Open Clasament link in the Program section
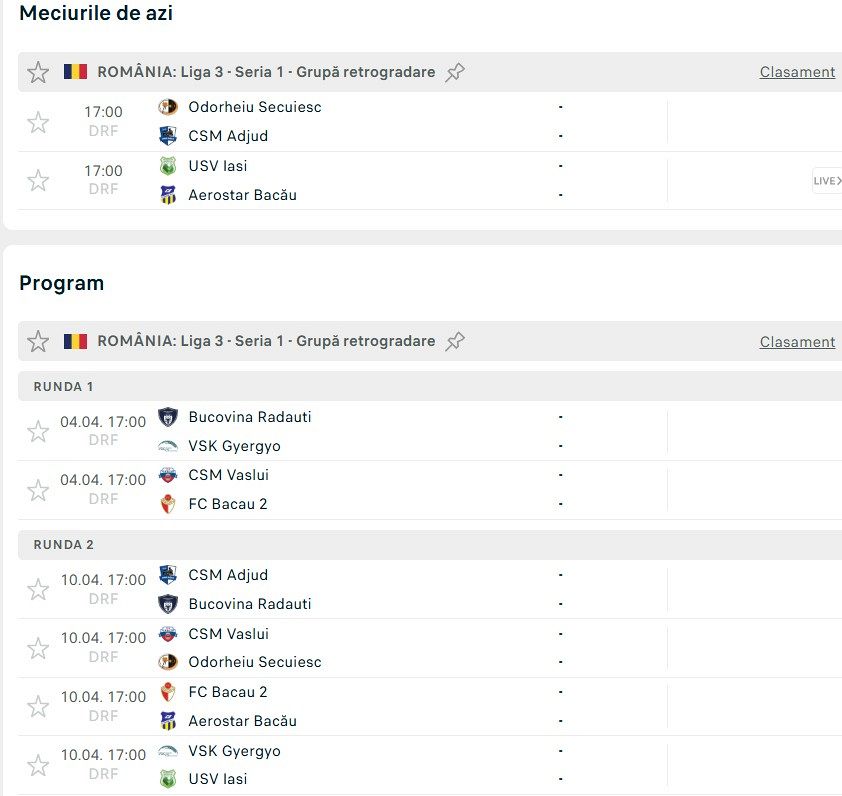Image resolution: width=842 pixels, height=796 pixels. click(x=797, y=342)
